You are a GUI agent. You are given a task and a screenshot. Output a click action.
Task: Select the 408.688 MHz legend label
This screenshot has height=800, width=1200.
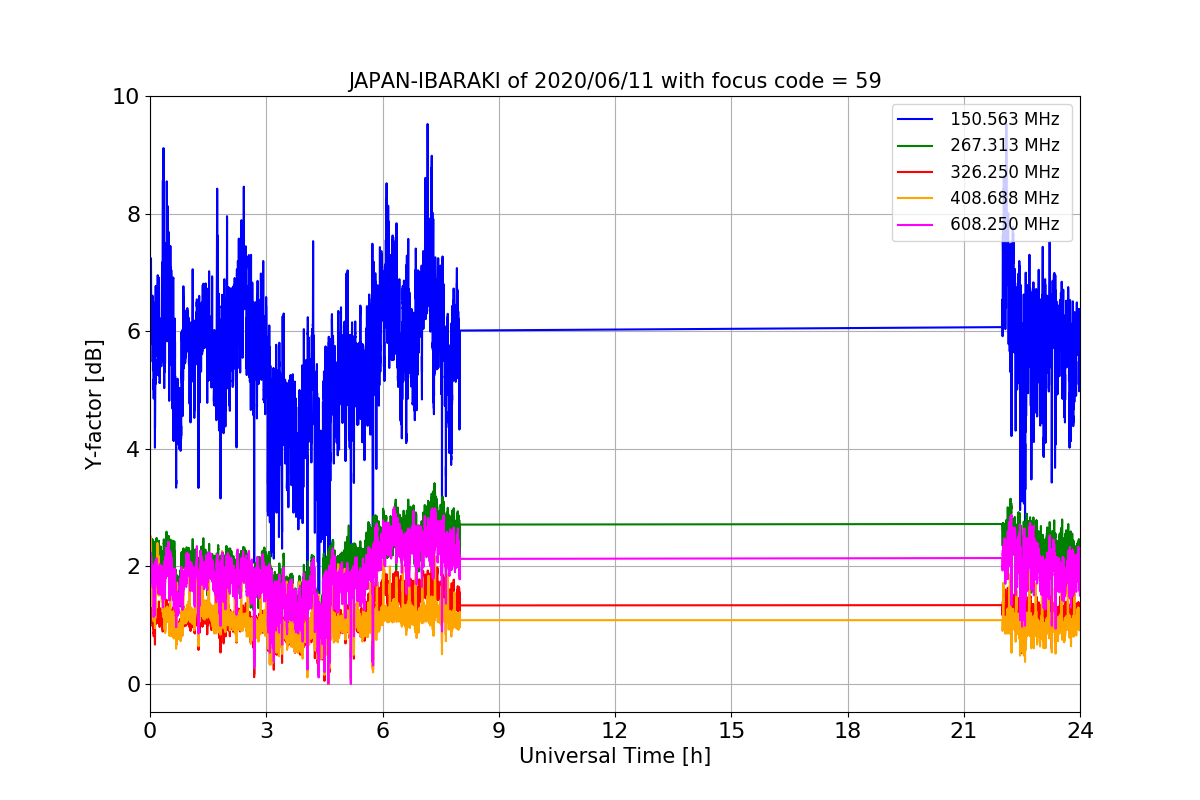click(x=1004, y=198)
